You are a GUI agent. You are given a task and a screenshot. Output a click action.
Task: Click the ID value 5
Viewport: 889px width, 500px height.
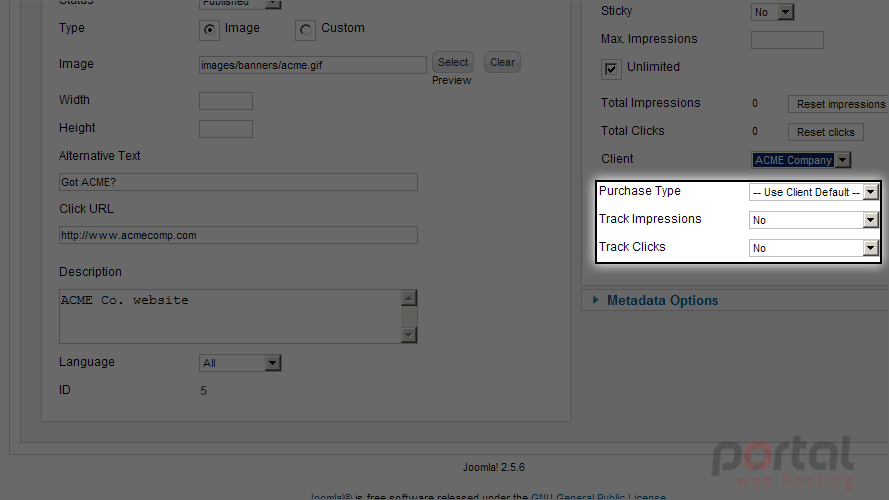(x=204, y=391)
